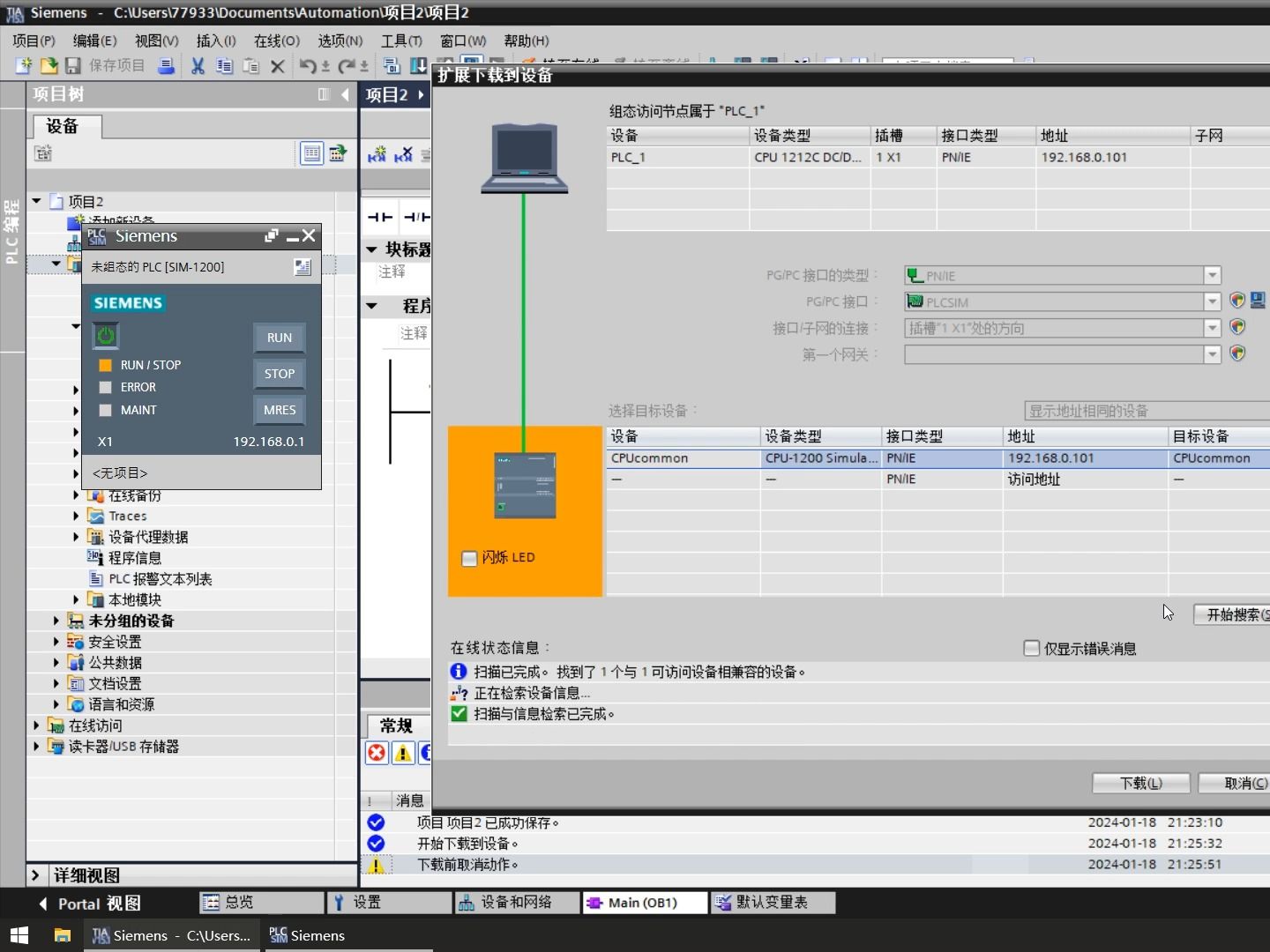Expand the 在线访问 tree node
This screenshot has width=1270, height=952.
pos(37,725)
